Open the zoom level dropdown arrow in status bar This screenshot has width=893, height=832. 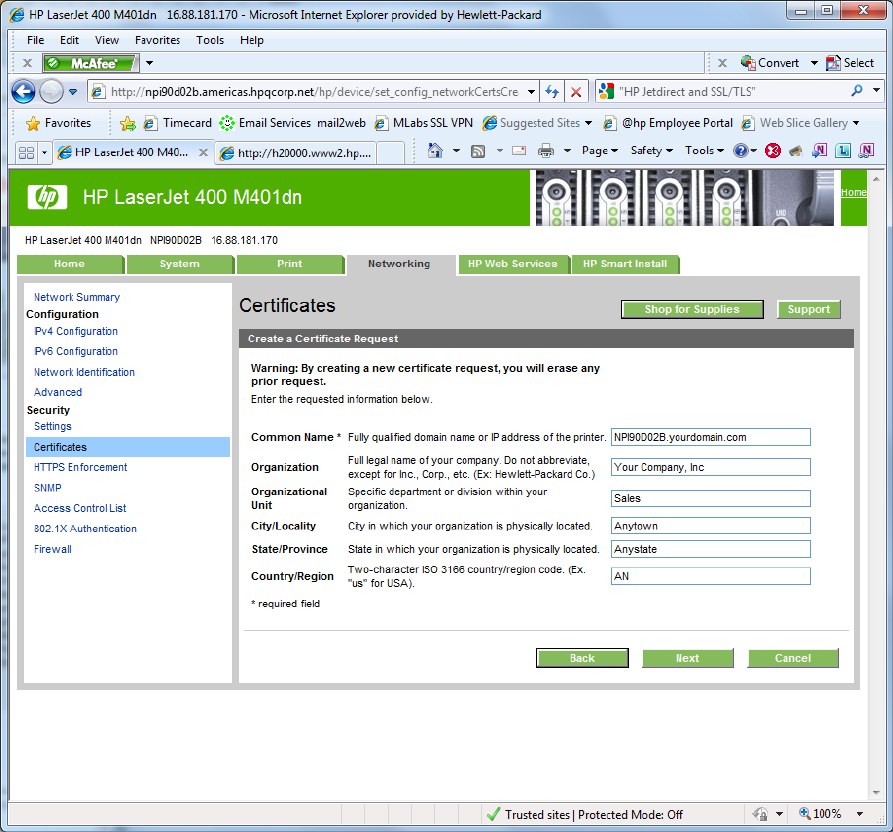(x=859, y=814)
